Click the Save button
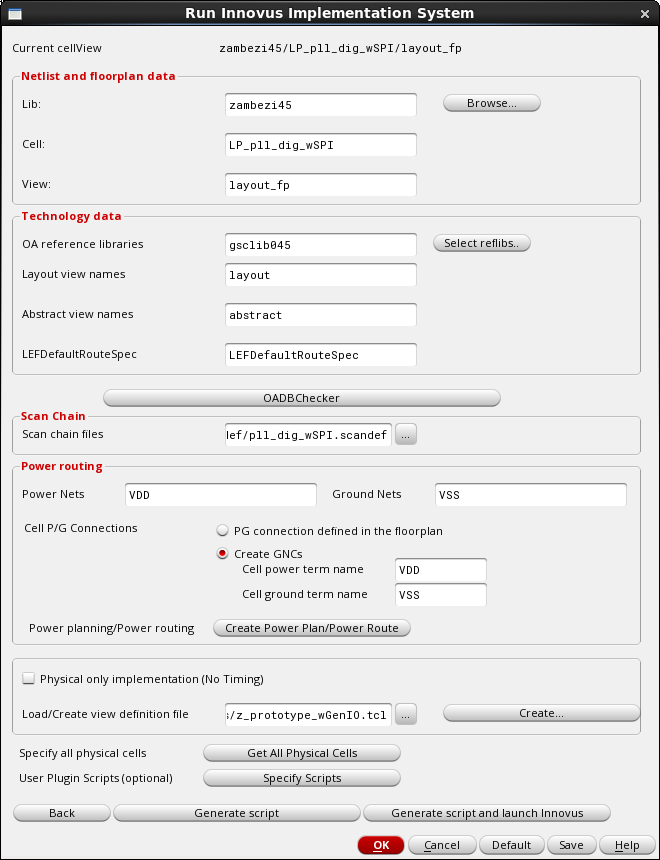The image size is (660, 860). pos(571,845)
